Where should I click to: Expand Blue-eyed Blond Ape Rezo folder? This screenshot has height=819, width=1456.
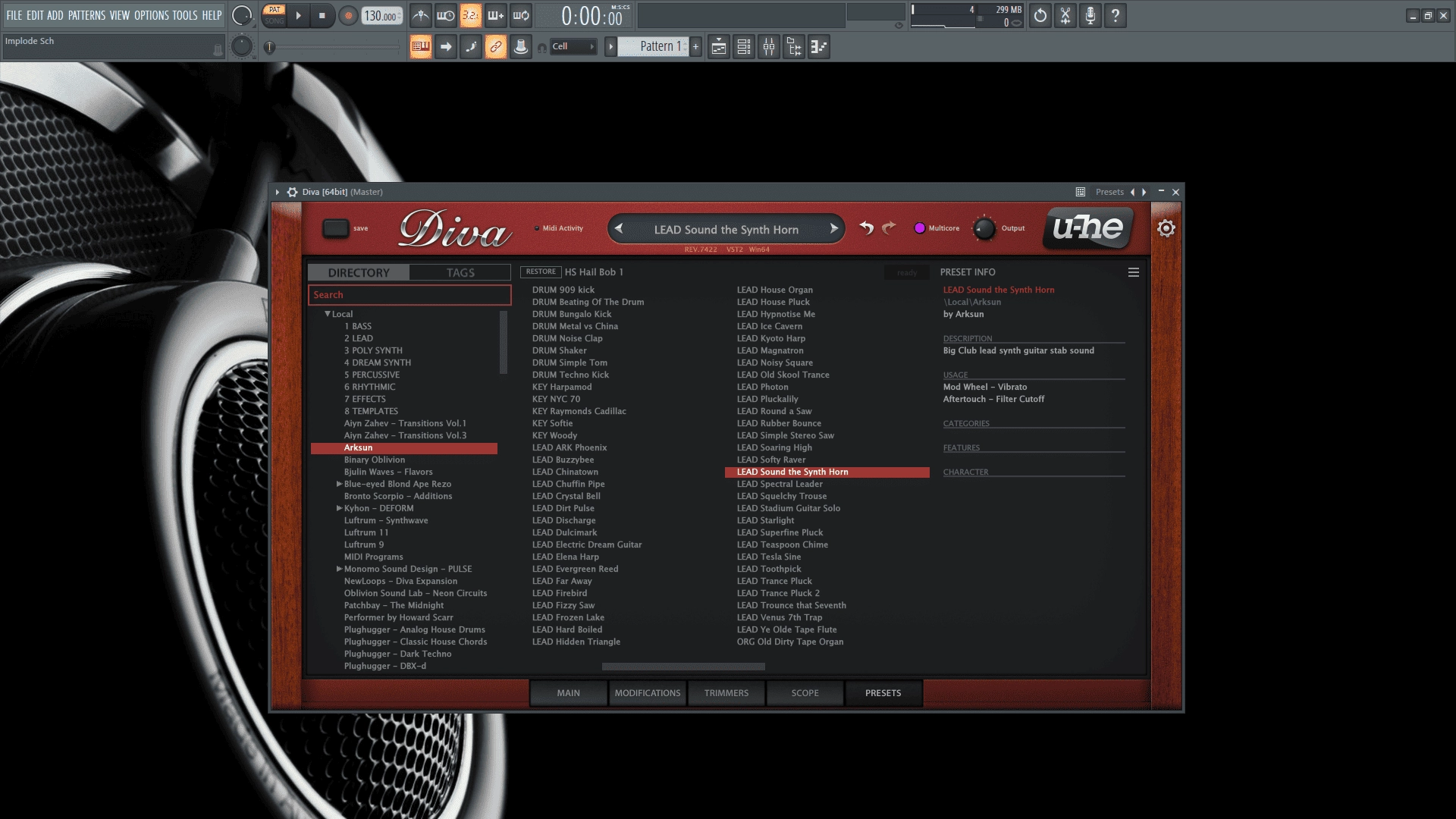pyautogui.click(x=339, y=484)
